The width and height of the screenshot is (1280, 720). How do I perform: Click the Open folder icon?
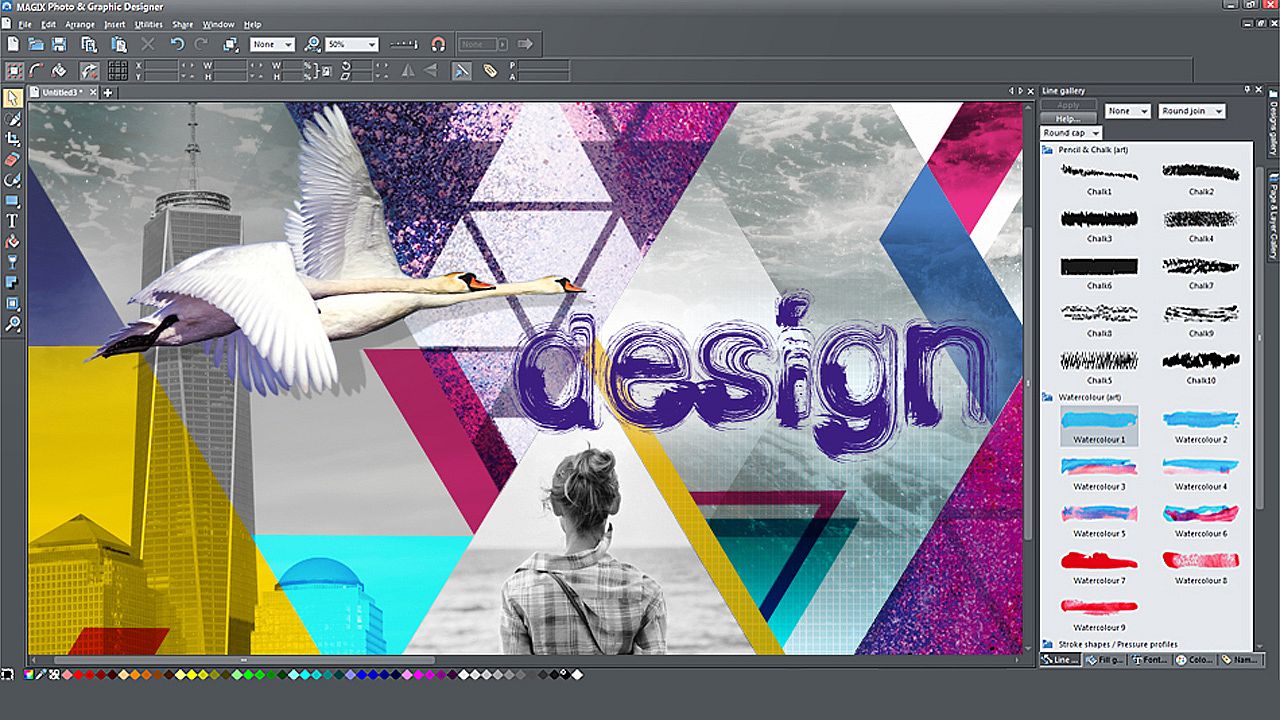[x=36, y=44]
